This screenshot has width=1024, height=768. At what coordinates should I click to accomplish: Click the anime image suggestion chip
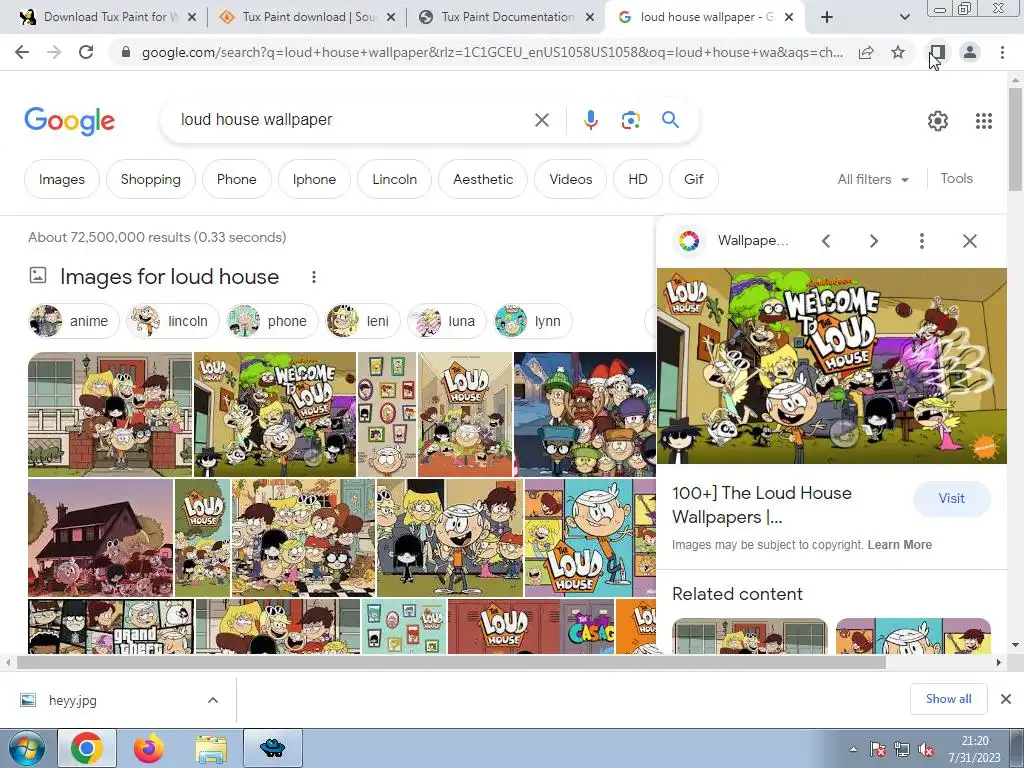click(74, 321)
